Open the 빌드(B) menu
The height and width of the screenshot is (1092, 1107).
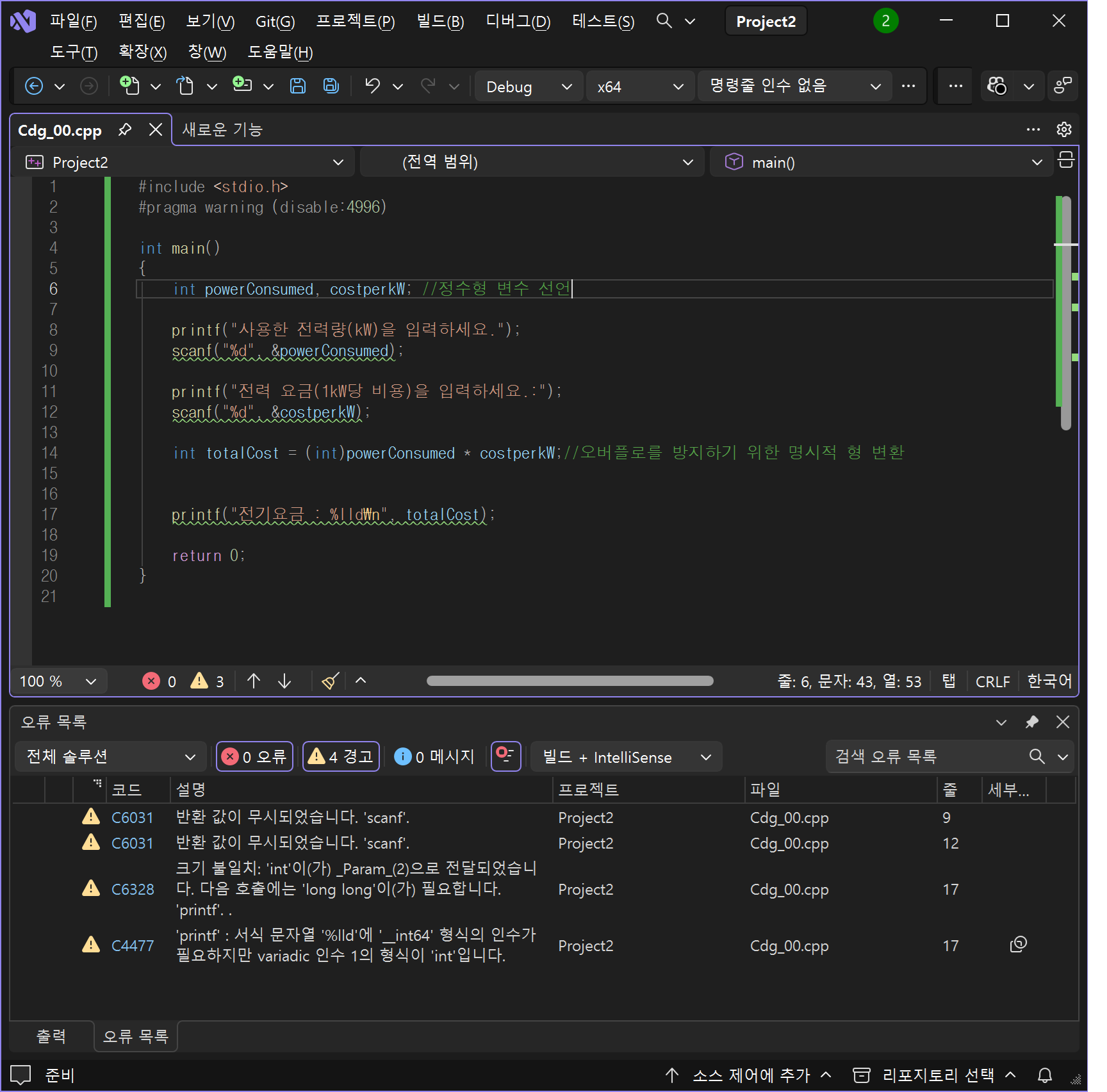pos(440,22)
